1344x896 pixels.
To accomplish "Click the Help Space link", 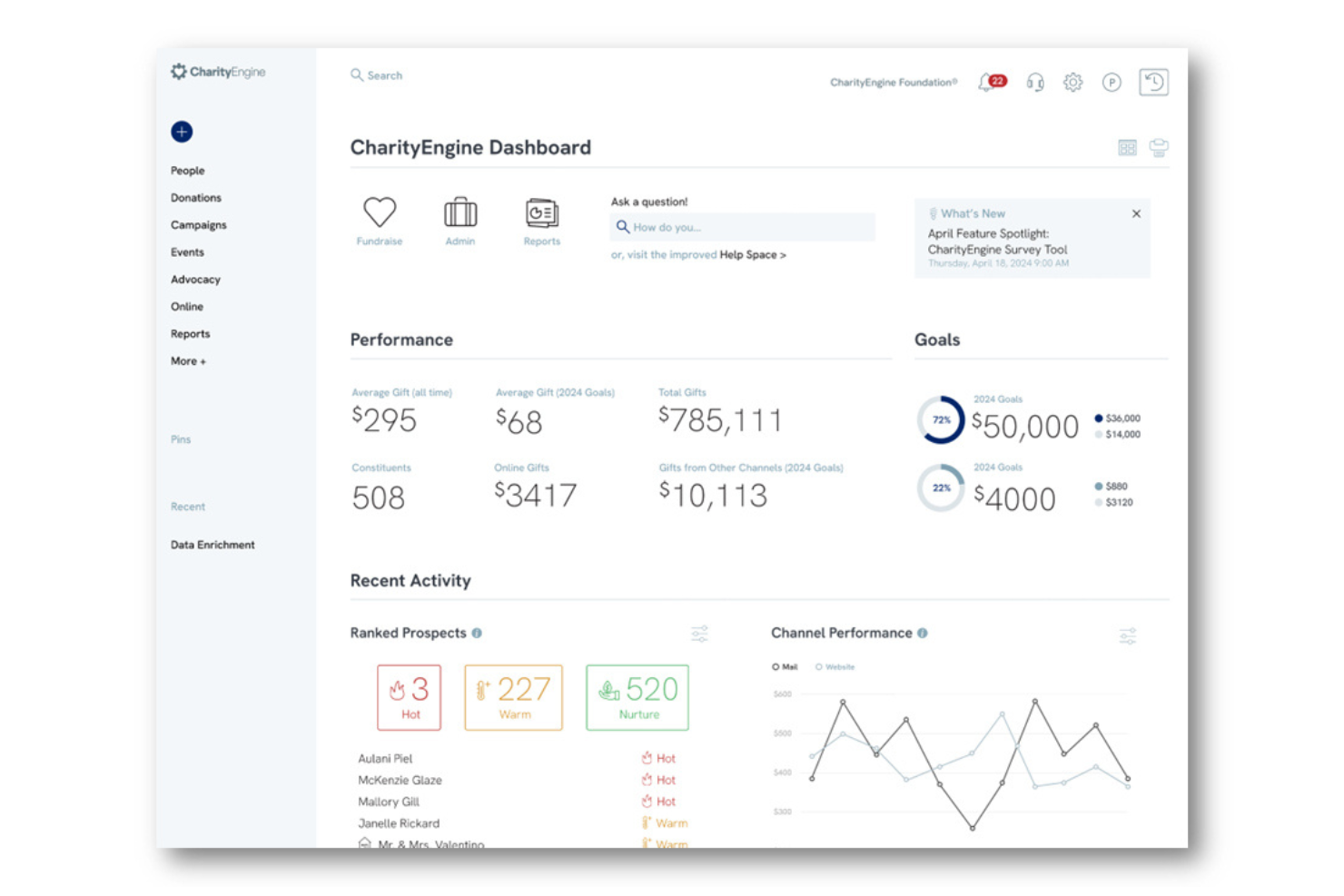I will [x=753, y=255].
